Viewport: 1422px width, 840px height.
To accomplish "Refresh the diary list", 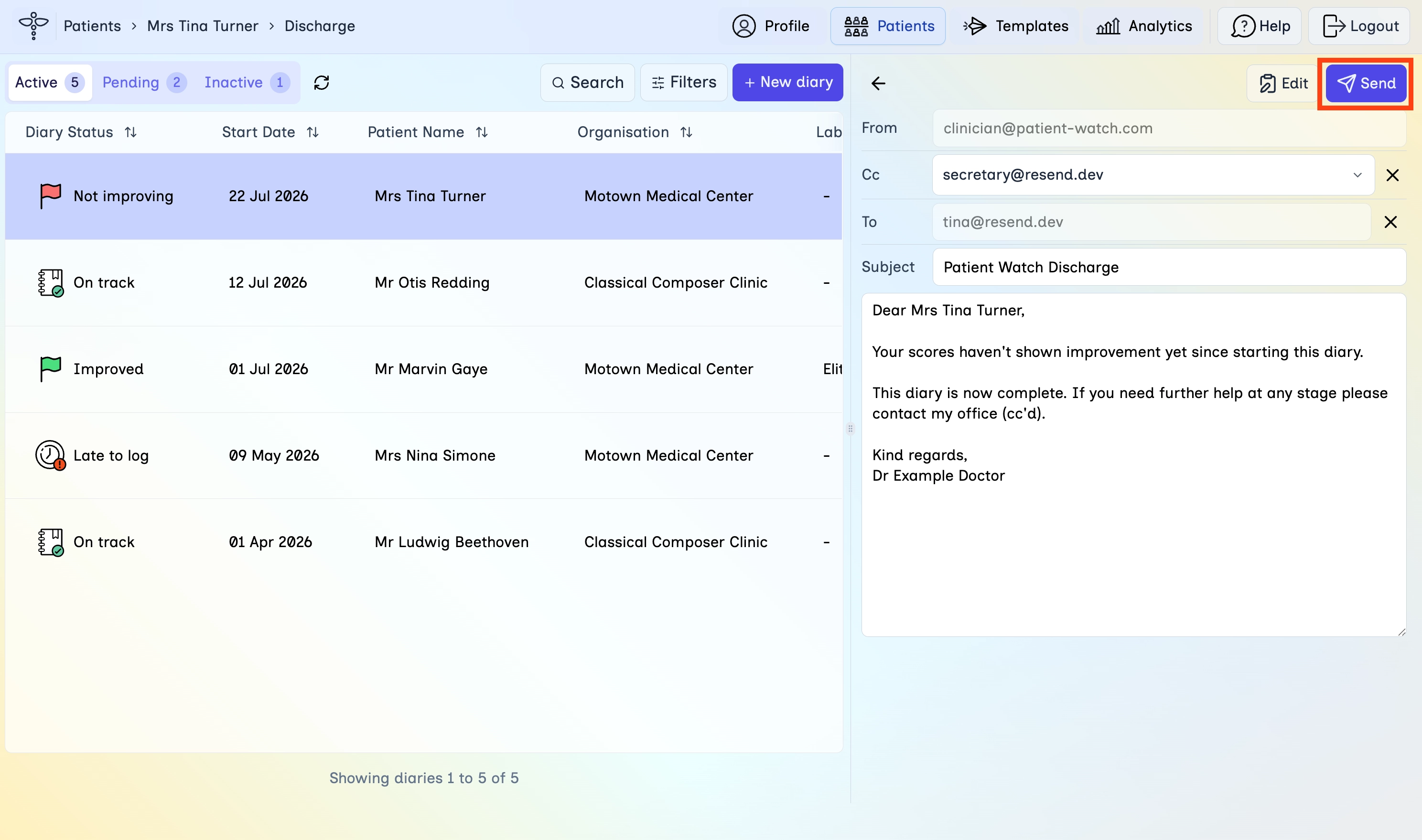I will (x=322, y=83).
